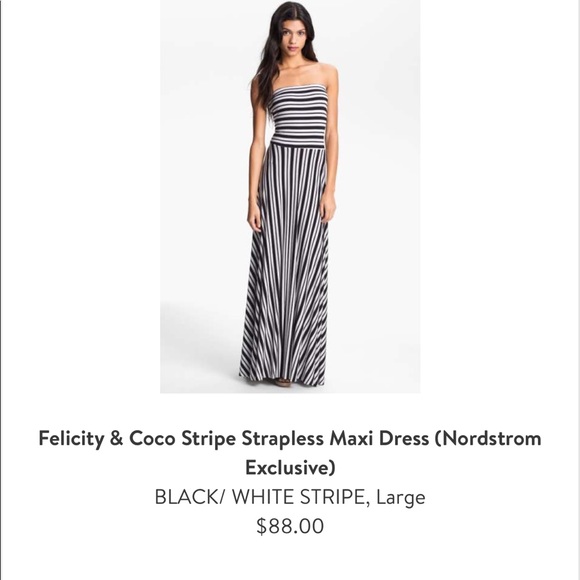Click the word Strapless in the title
The width and height of the screenshot is (580, 580).
(283, 439)
